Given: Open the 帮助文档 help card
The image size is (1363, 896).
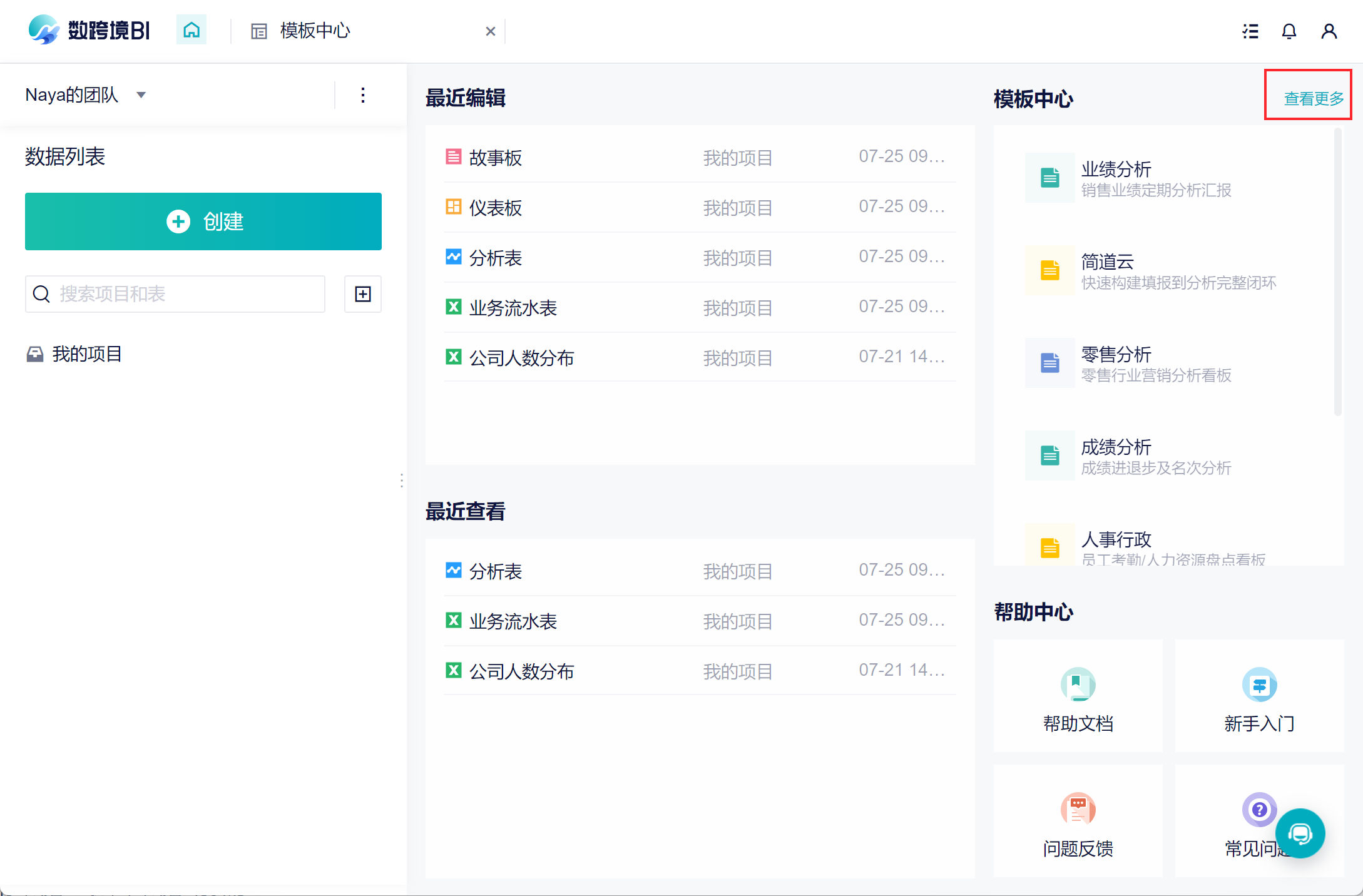Looking at the screenshot, I should coord(1078,696).
